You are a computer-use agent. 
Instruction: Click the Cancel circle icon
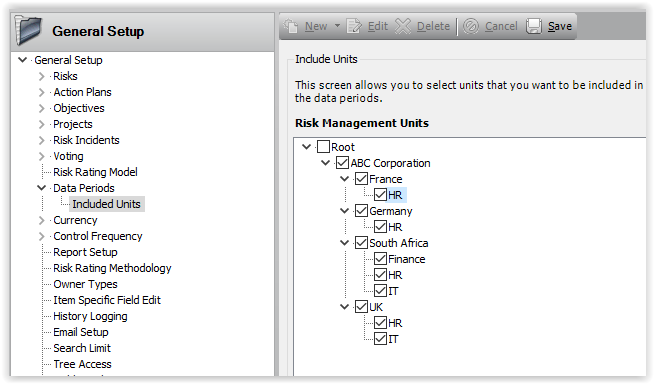pos(471,26)
